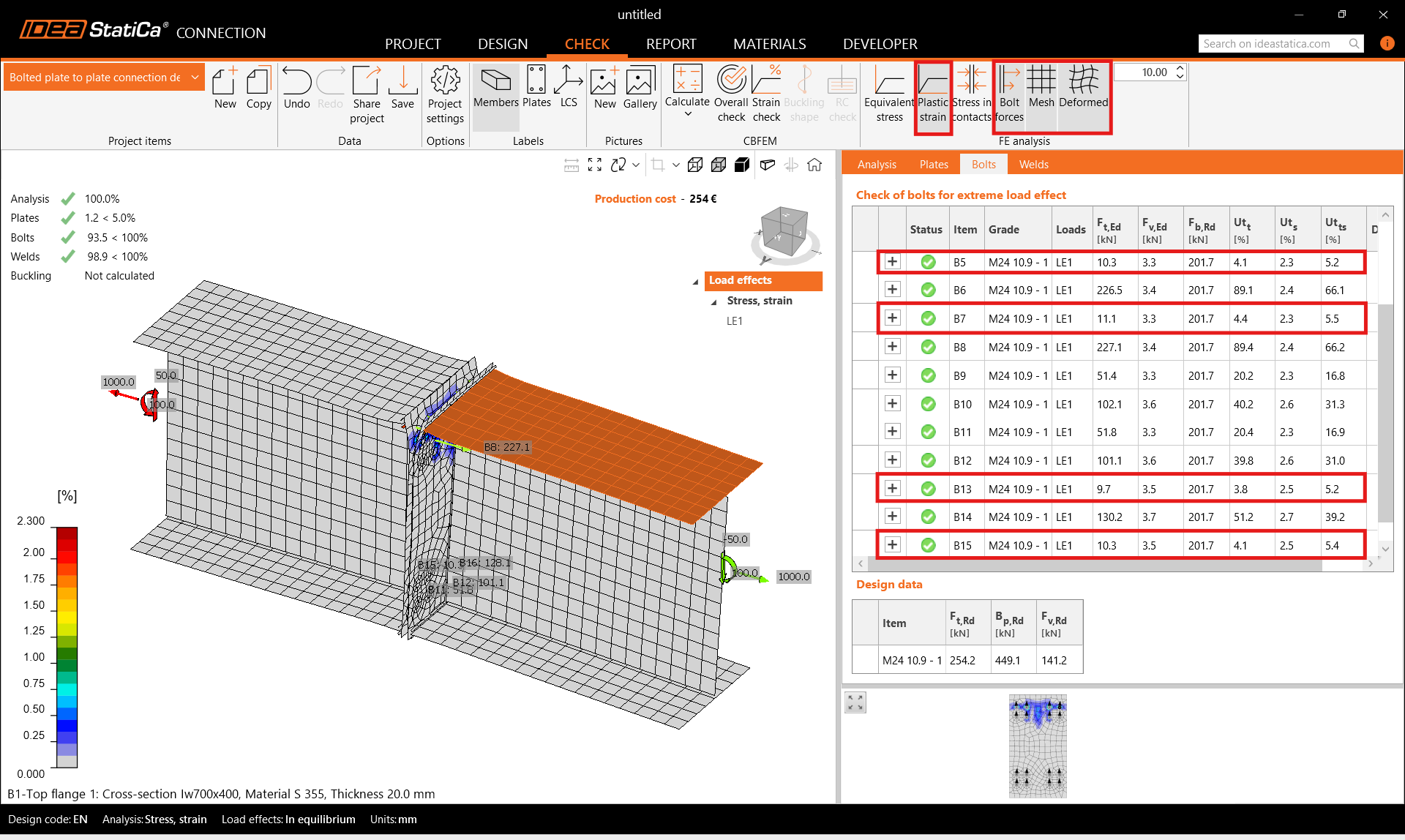Expand bolt B6 row details
This screenshot has height=840, width=1405.
click(x=892, y=290)
